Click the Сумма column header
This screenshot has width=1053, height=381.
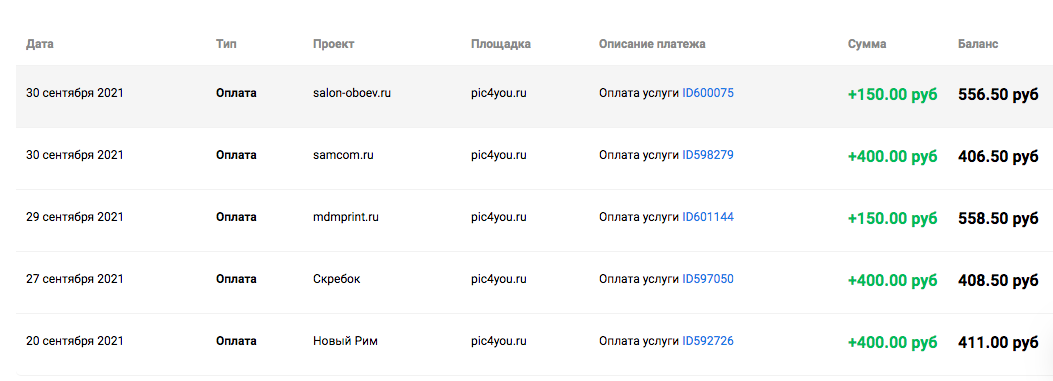click(867, 44)
